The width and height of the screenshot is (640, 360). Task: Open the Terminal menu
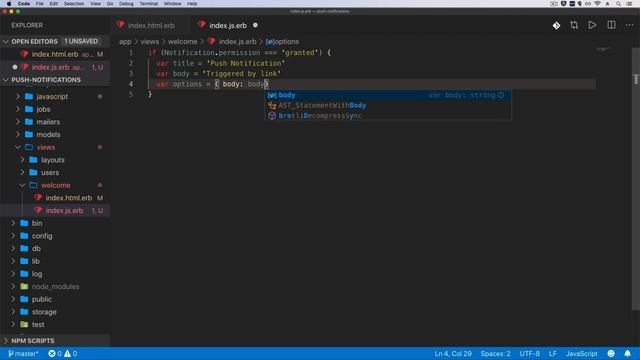click(x=149, y=4)
